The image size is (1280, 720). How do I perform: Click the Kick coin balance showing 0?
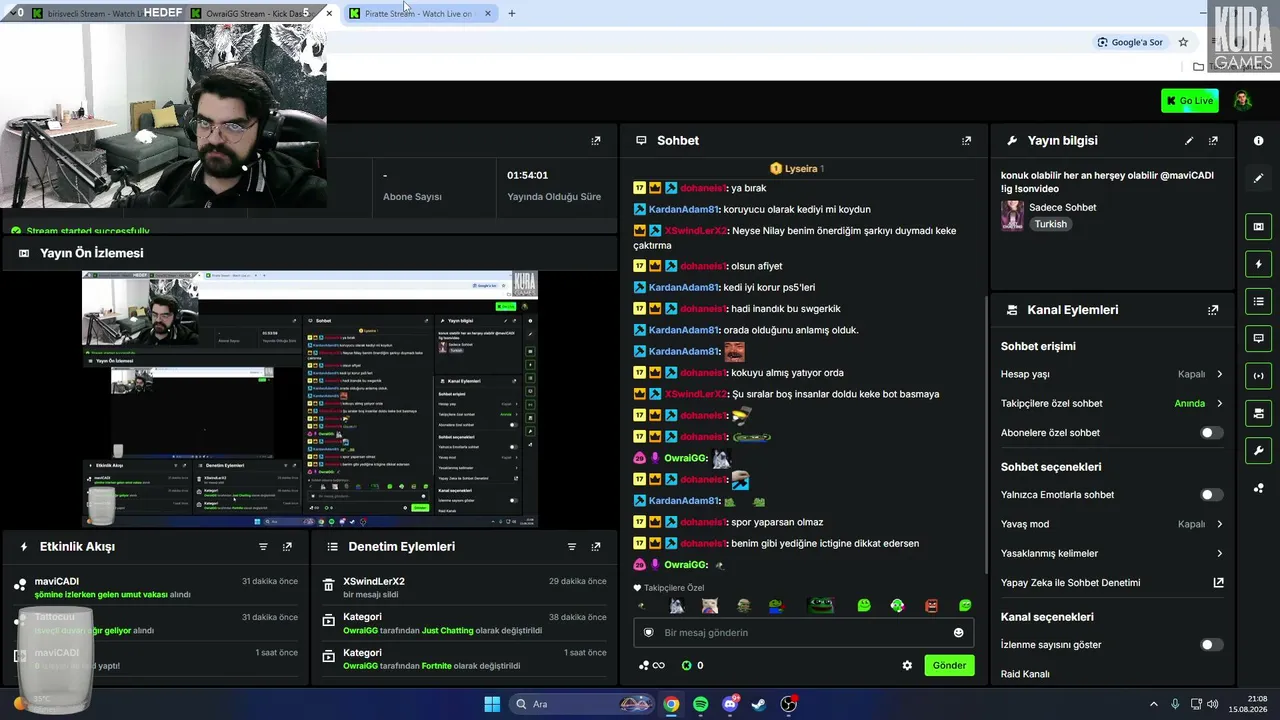[x=692, y=665]
